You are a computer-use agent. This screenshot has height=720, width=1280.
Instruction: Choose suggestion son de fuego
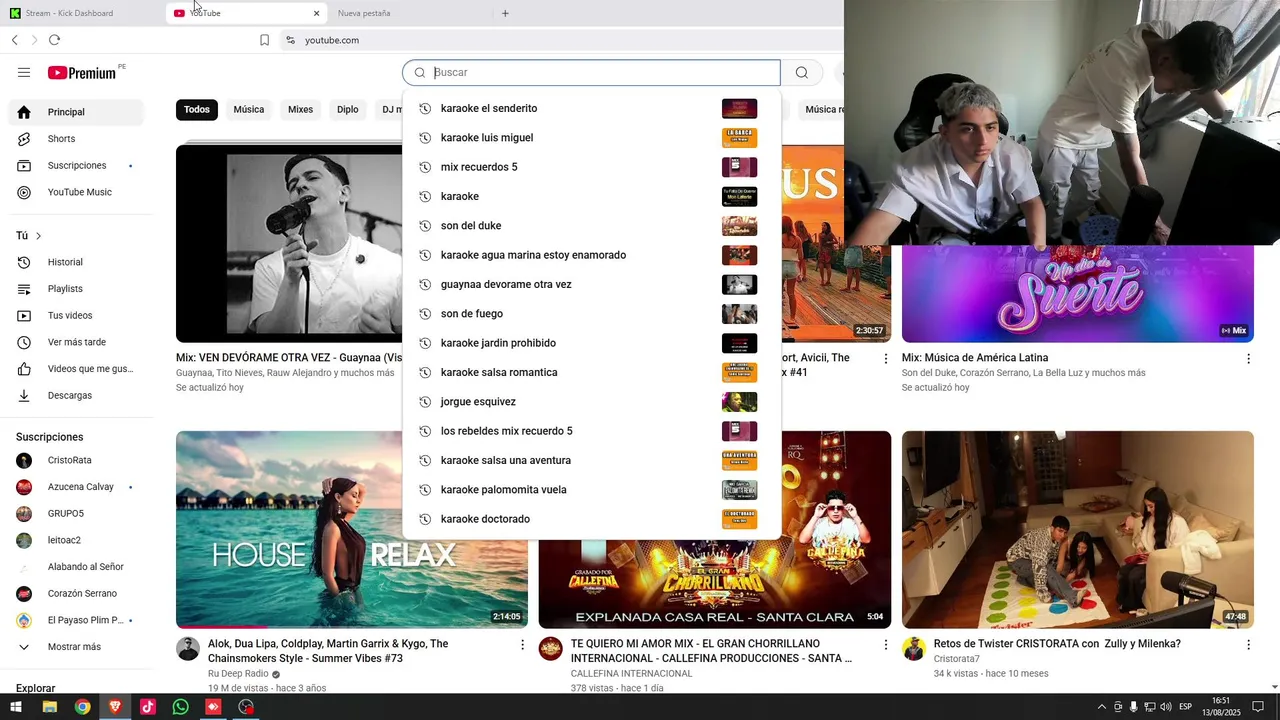point(591,314)
